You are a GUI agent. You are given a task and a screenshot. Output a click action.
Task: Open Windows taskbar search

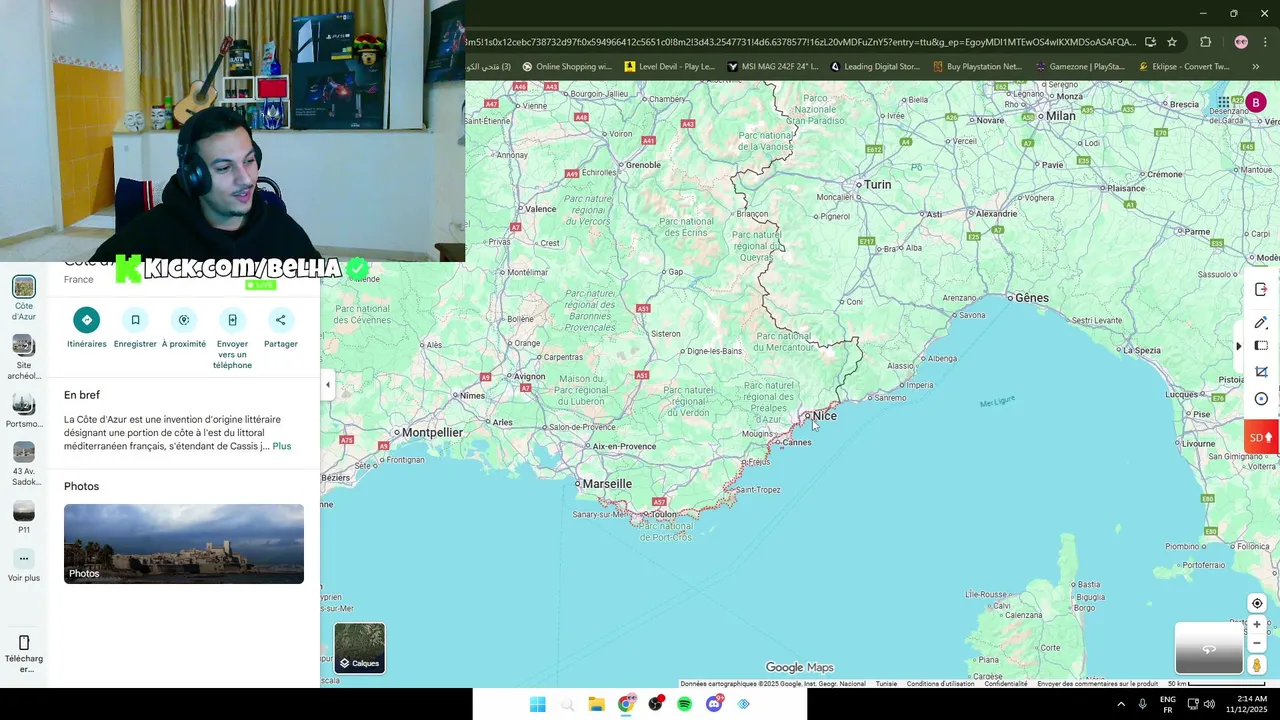click(567, 704)
